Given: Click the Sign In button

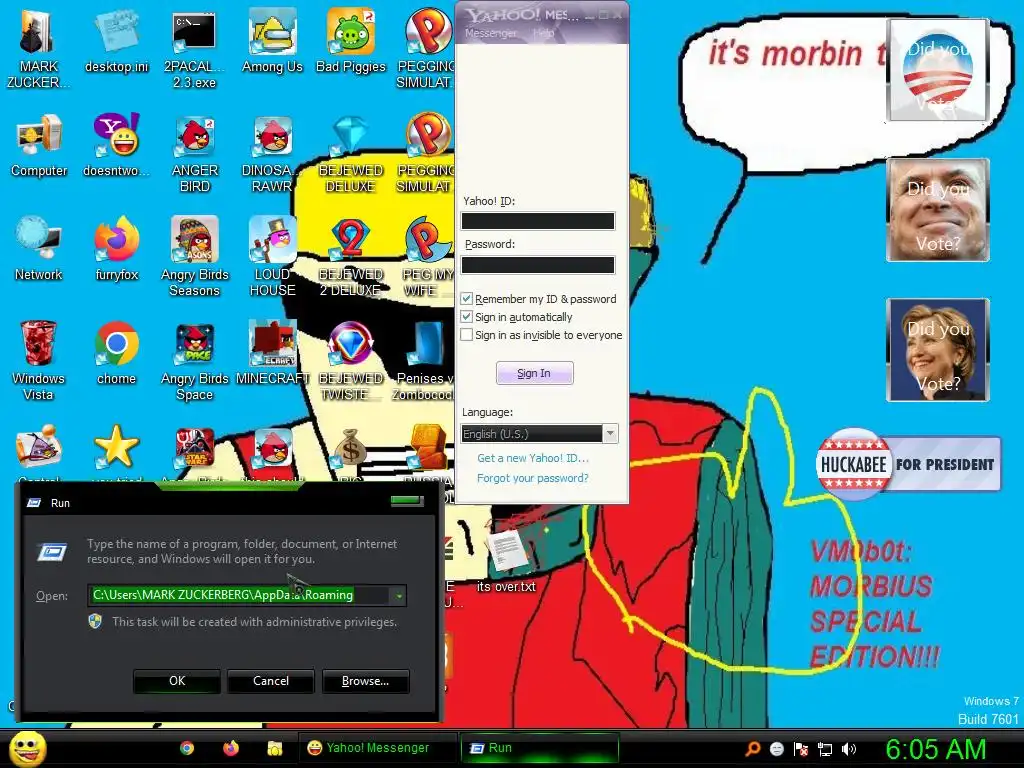Looking at the screenshot, I should [x=534, y=373].
